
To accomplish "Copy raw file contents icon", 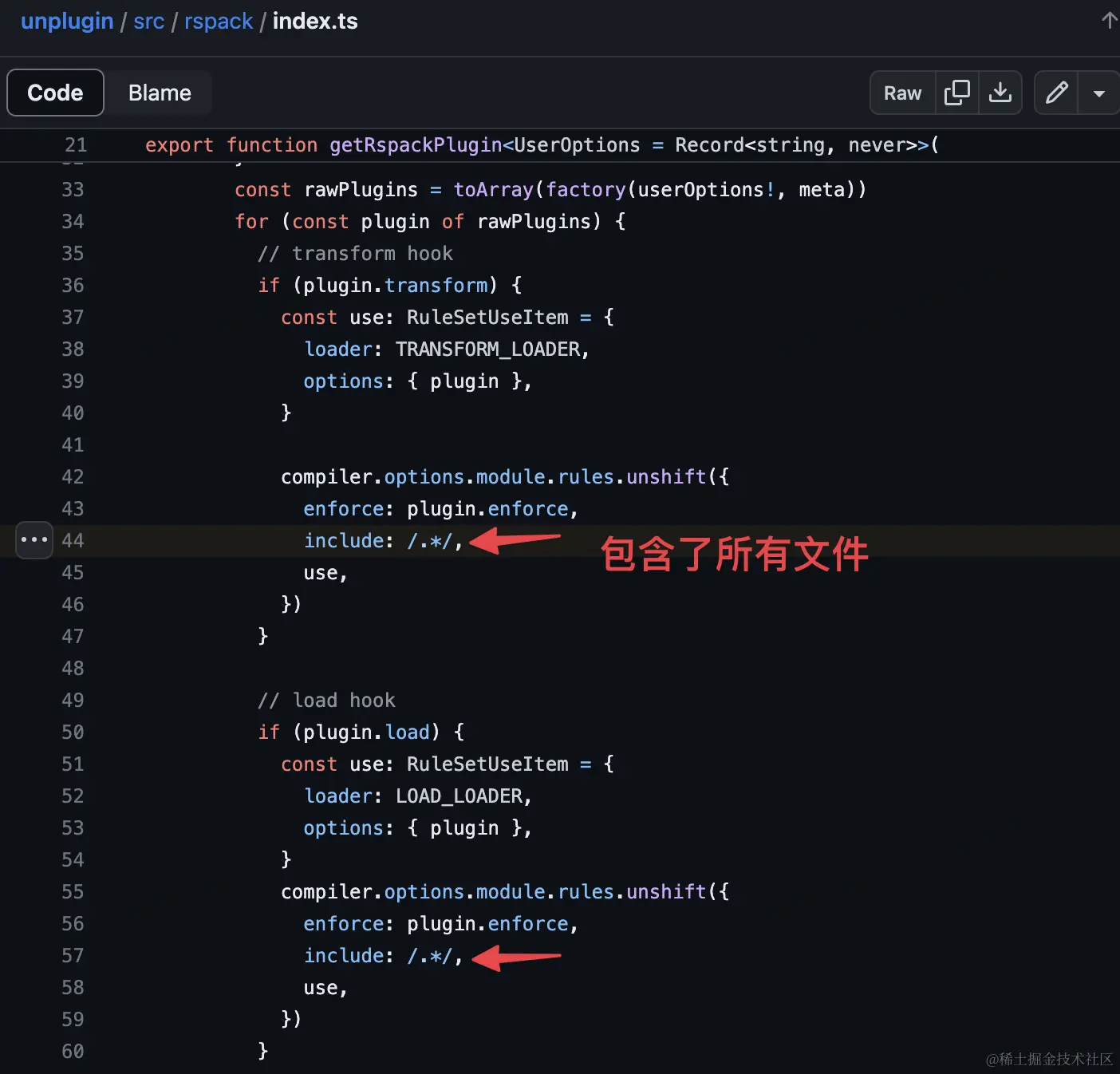I will pyautogui.click(x=956, y=93).
